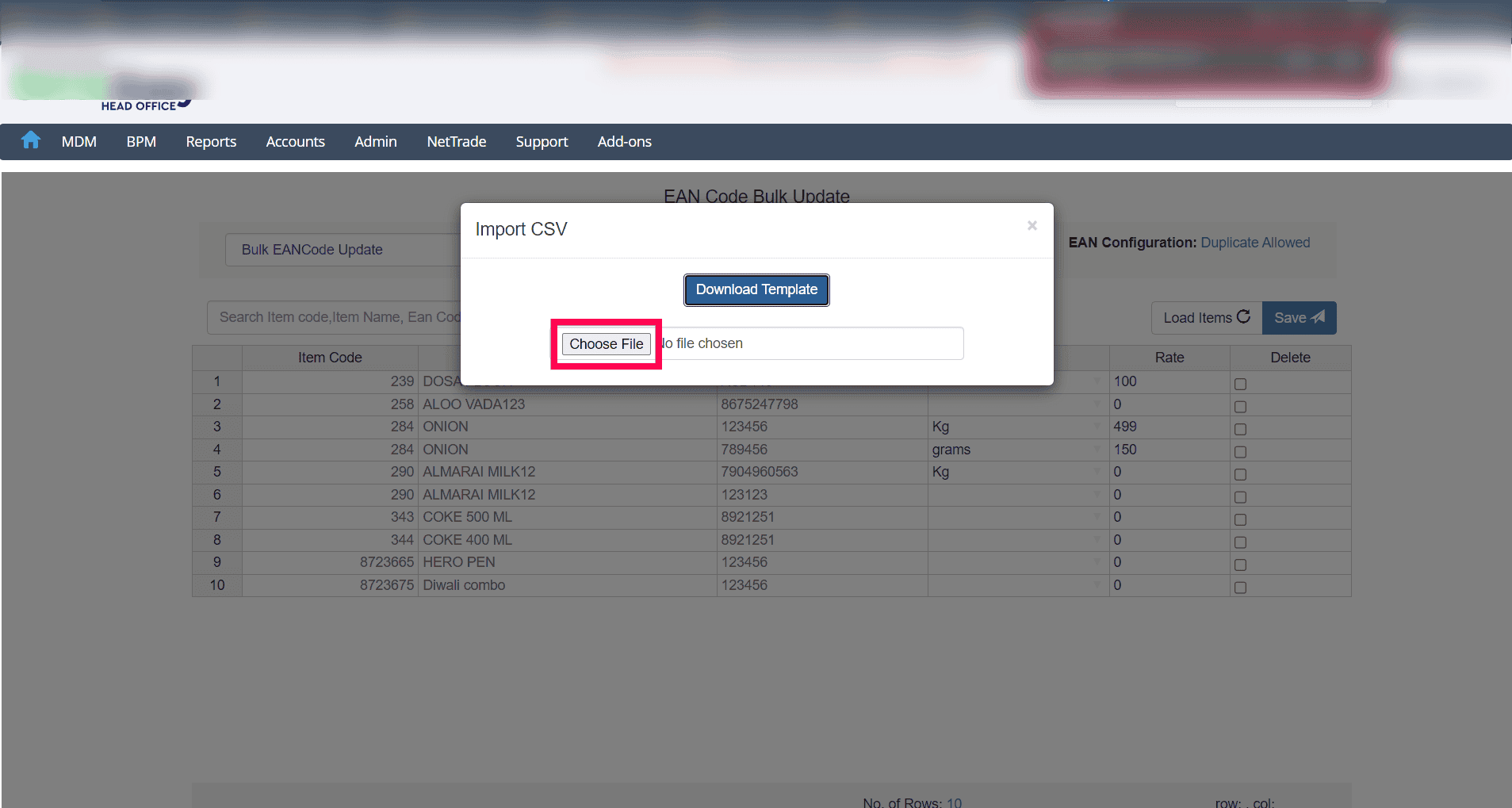Open the unit dropdown arrow in row 1
This screenshot has height=808, width=1512.
[1097, 381]
